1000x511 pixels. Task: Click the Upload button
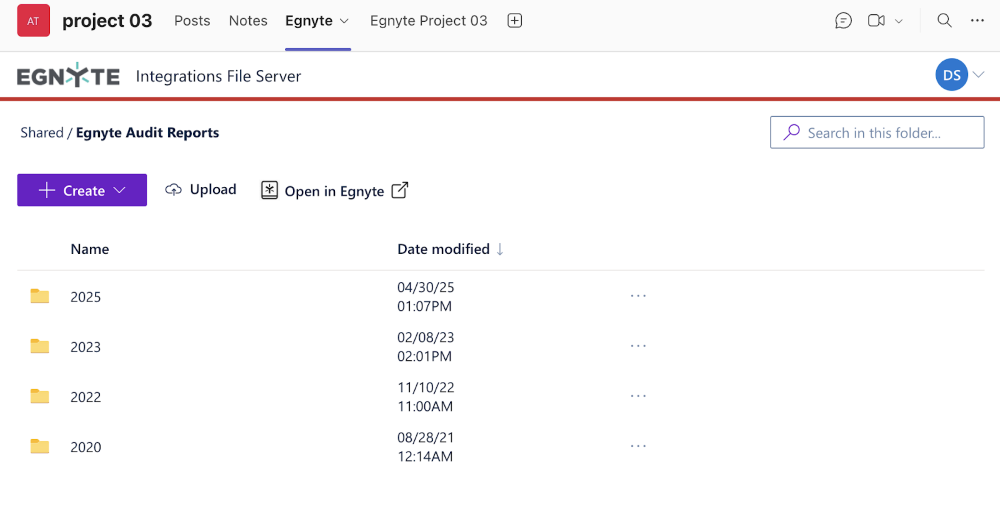200,189
